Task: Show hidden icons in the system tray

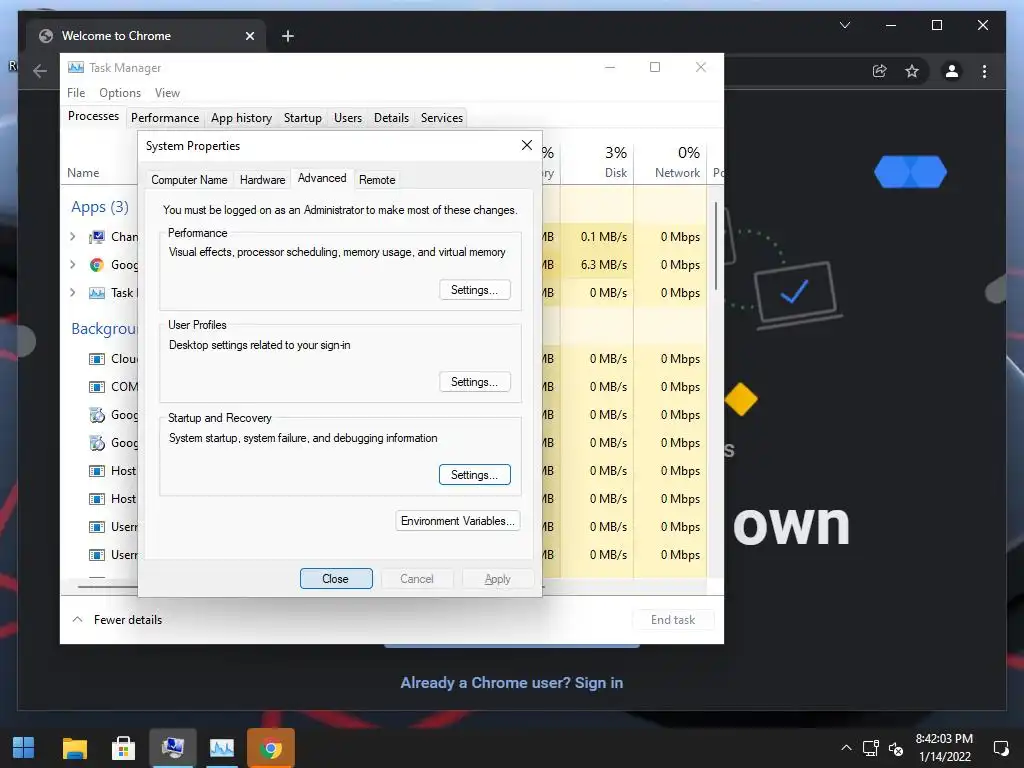Action: (846, 748)
